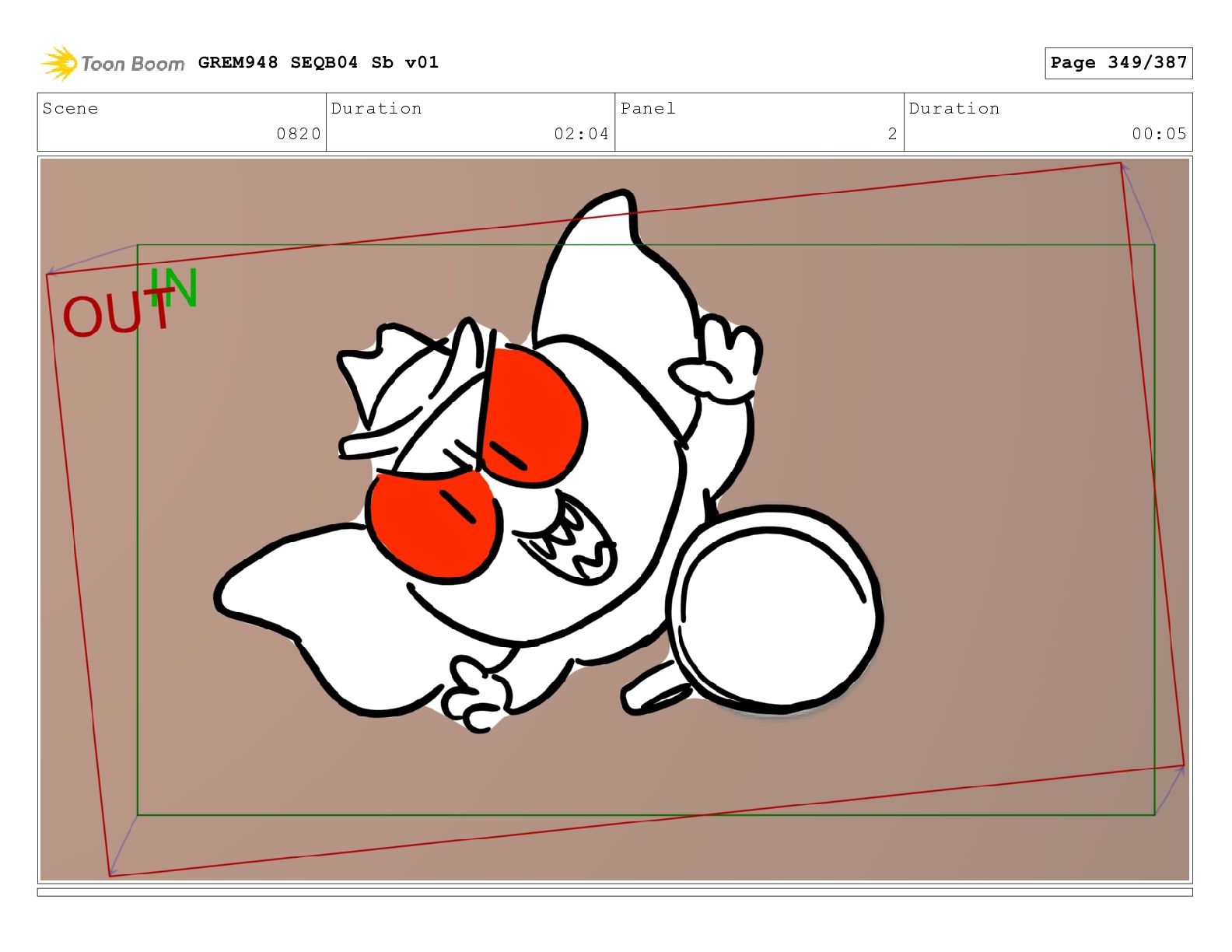This screenshot has width=1232, height=952.
Task: Select the title text 'GREM948 SEQB04 Sb v01'
Action: tap(318, 62)
